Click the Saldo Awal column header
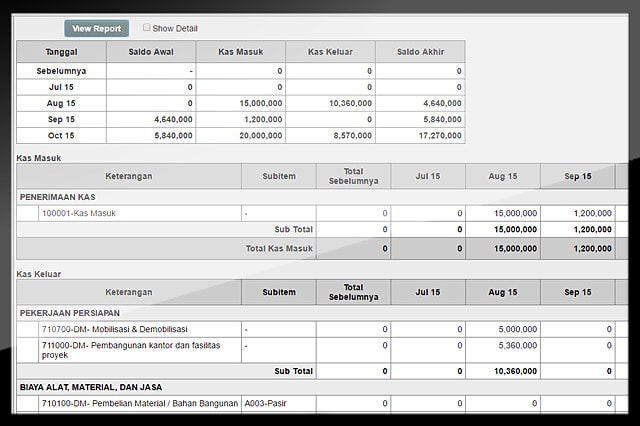The image size is (640, 426). point(151,52)
